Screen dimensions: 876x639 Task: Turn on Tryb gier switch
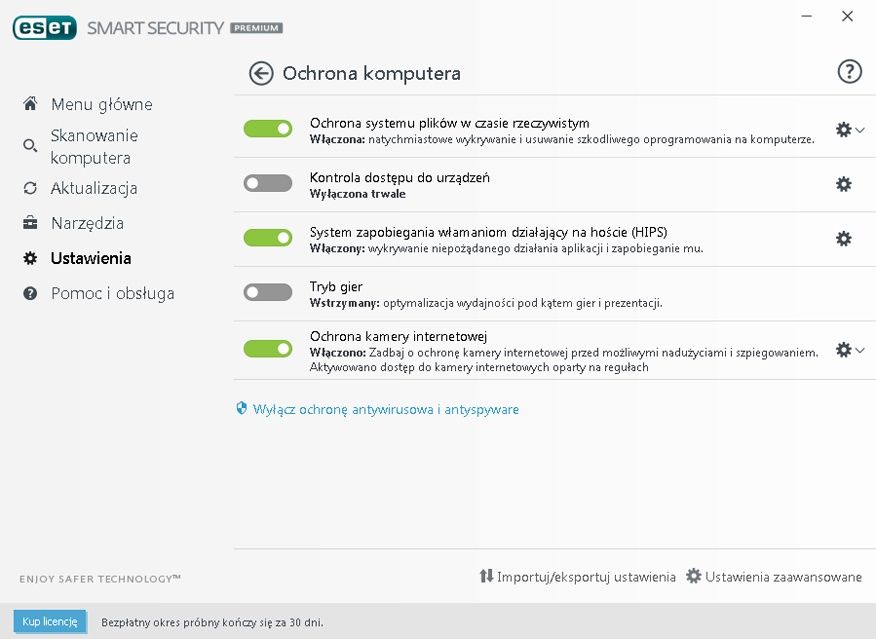(x=268, y=292)
